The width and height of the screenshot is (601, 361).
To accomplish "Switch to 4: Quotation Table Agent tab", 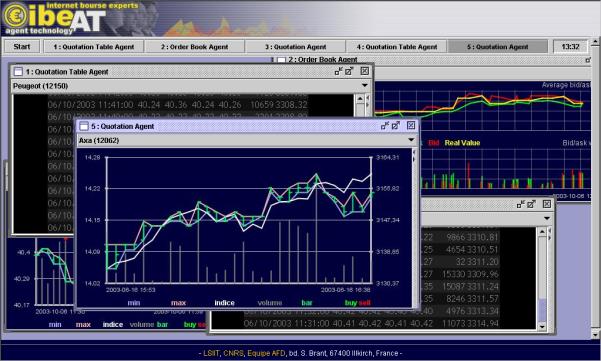I will [397, 47].
